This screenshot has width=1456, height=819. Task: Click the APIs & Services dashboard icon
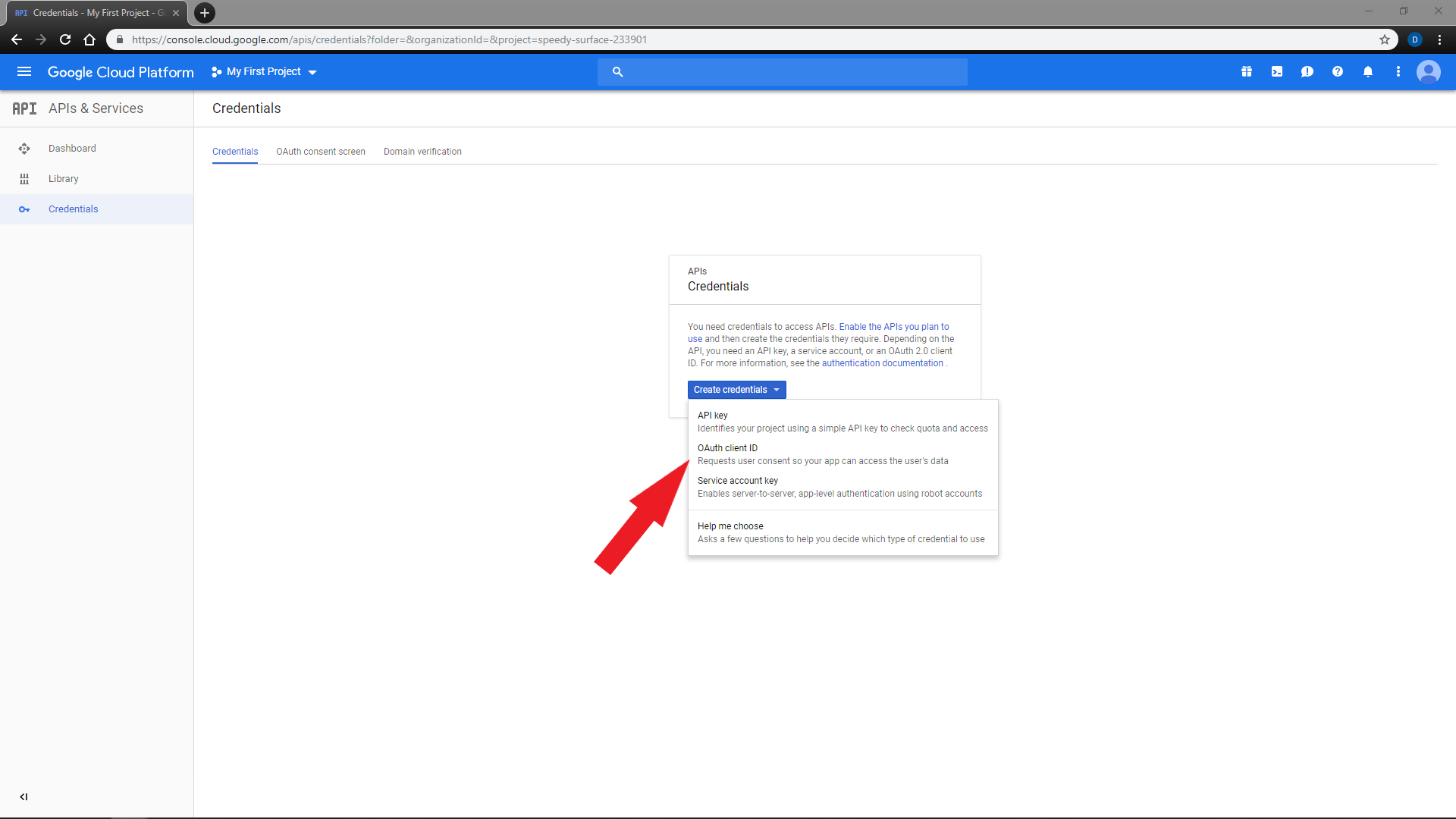(x=24, y=148)
